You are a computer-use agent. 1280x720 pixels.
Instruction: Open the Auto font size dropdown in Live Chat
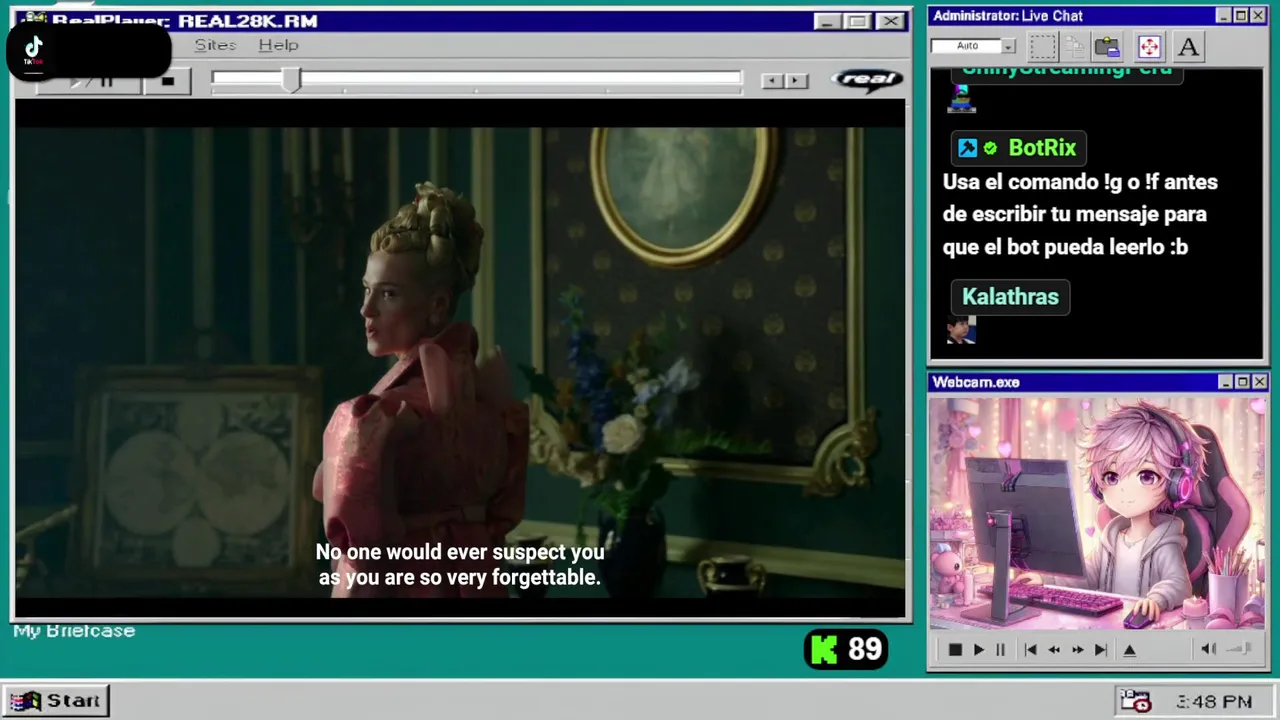click(1008, 46)
